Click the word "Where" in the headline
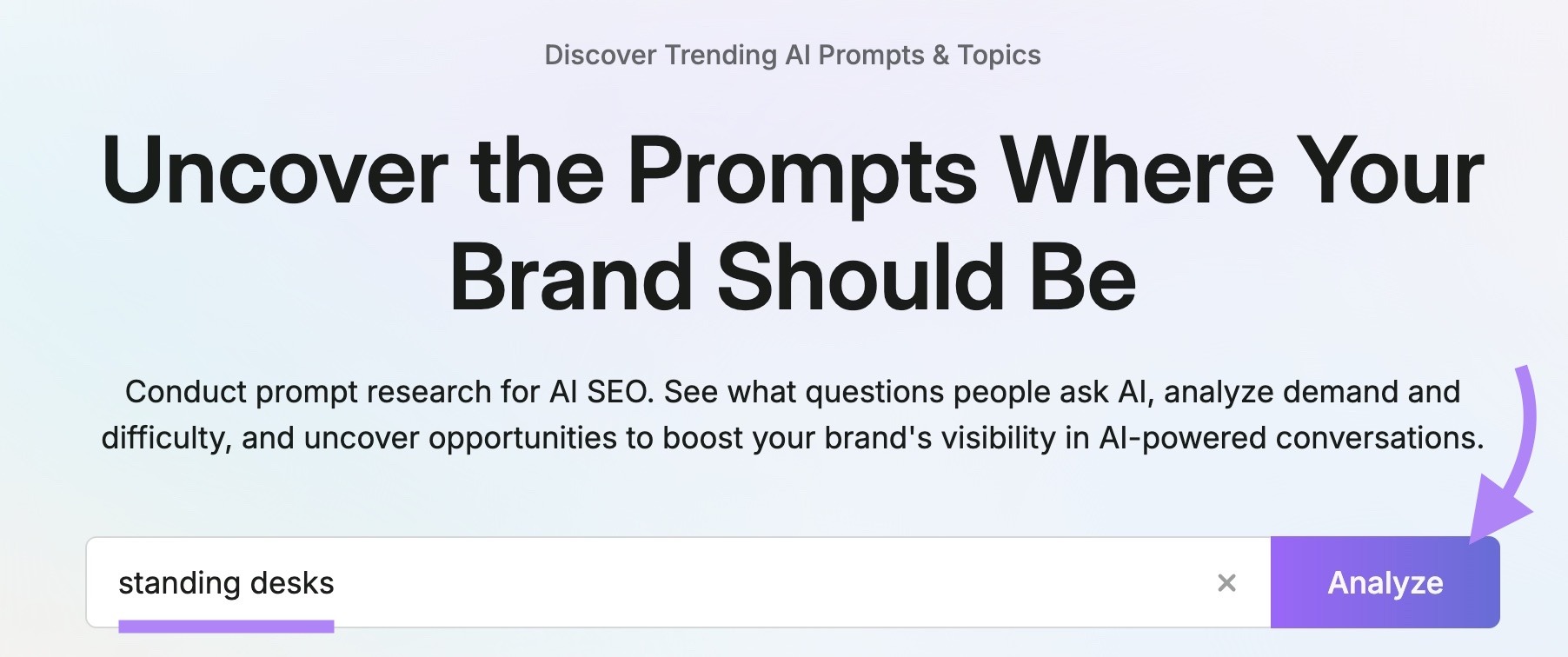1568x657 pixels. pos(1137,171)
